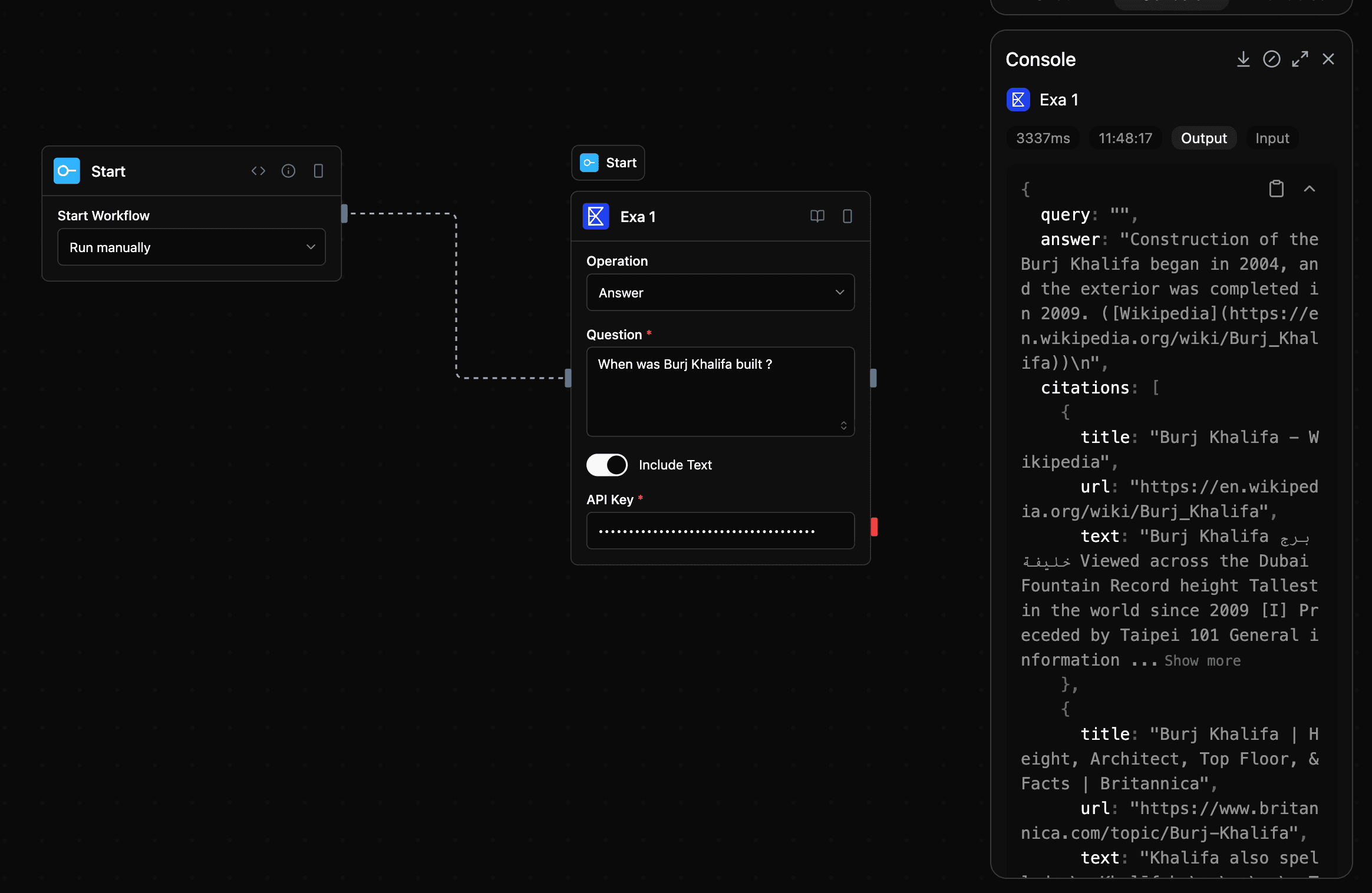The height and width of the screenshot is (893, 1372).
Task: Copy the output JSON using the clipboard icon
Action: coord(1276,188)
